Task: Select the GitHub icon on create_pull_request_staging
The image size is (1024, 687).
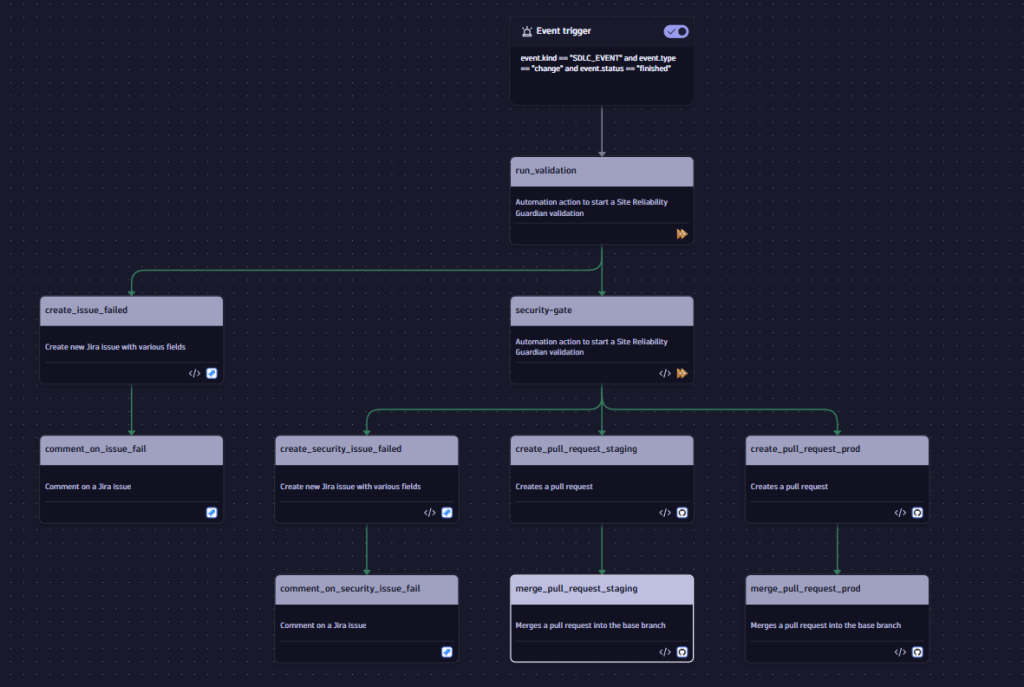Action: click(682, 512)
